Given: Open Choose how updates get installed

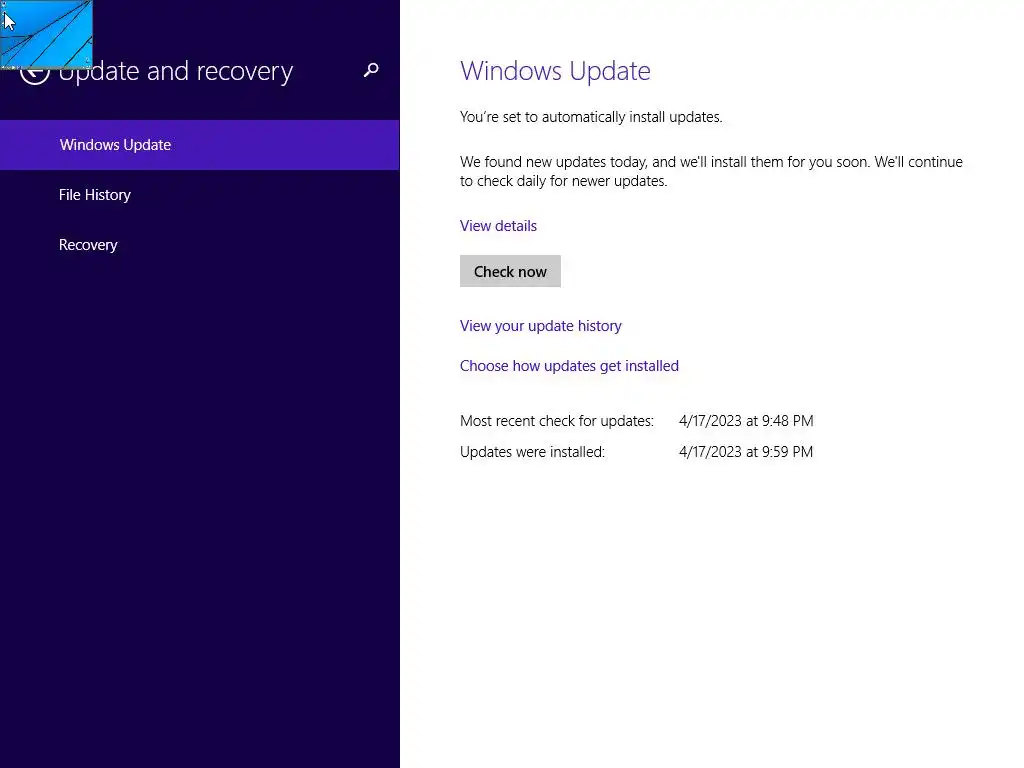Looking at the screenshot, I should pyautogui.click(x=569, y=366).
